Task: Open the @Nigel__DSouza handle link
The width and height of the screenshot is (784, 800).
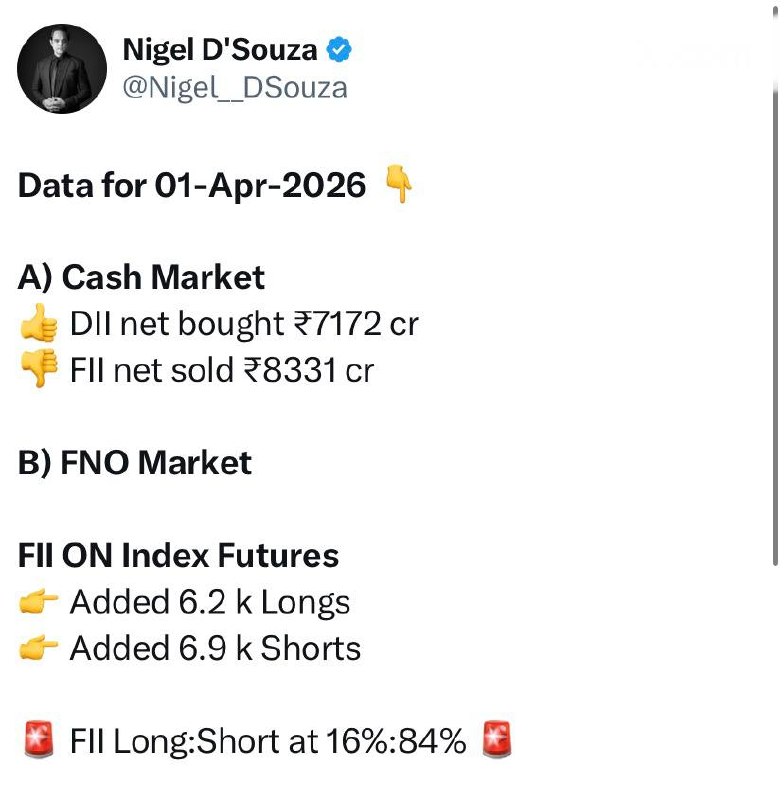Action: 234,88
